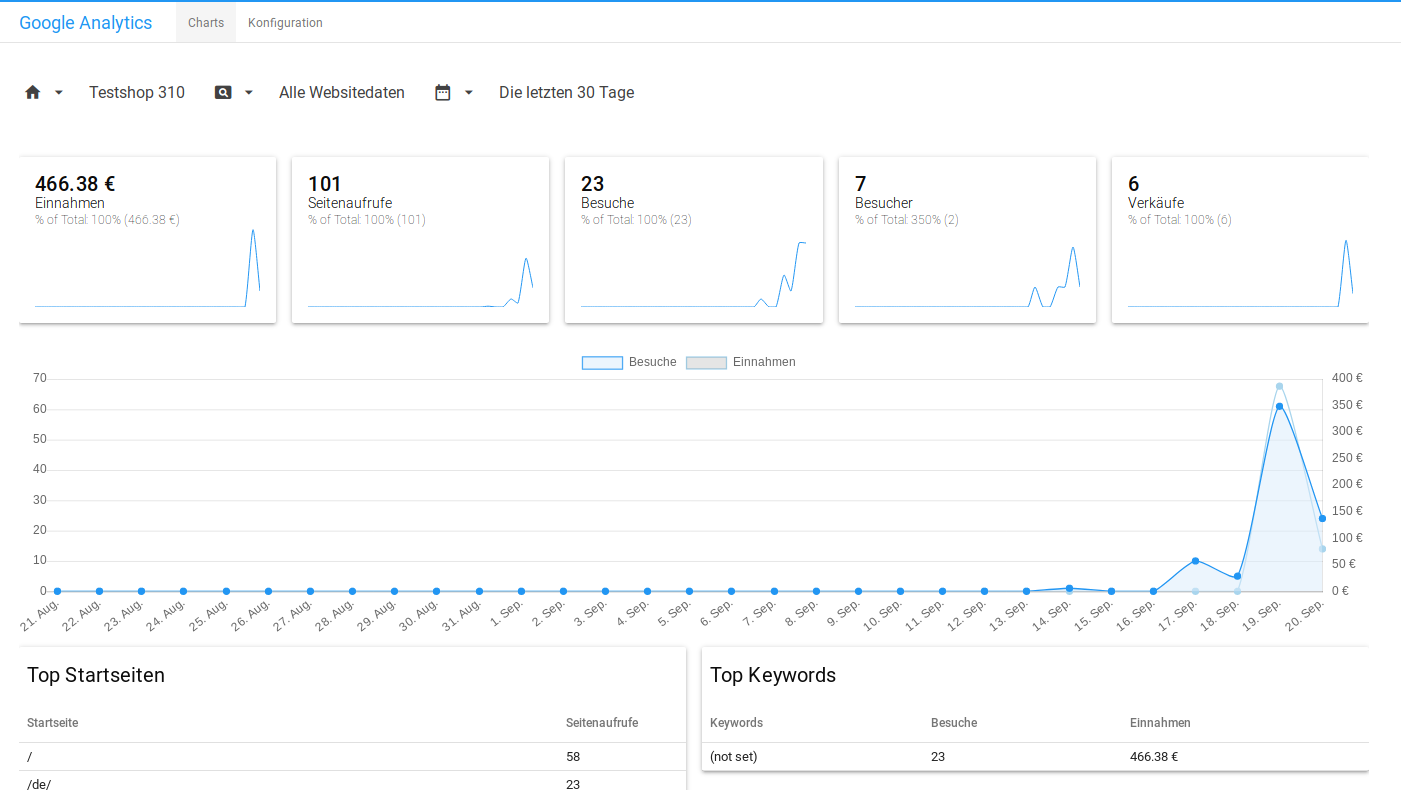
Task: Expand the dropdown arrow beside home icon
Action: coord(59,92)
